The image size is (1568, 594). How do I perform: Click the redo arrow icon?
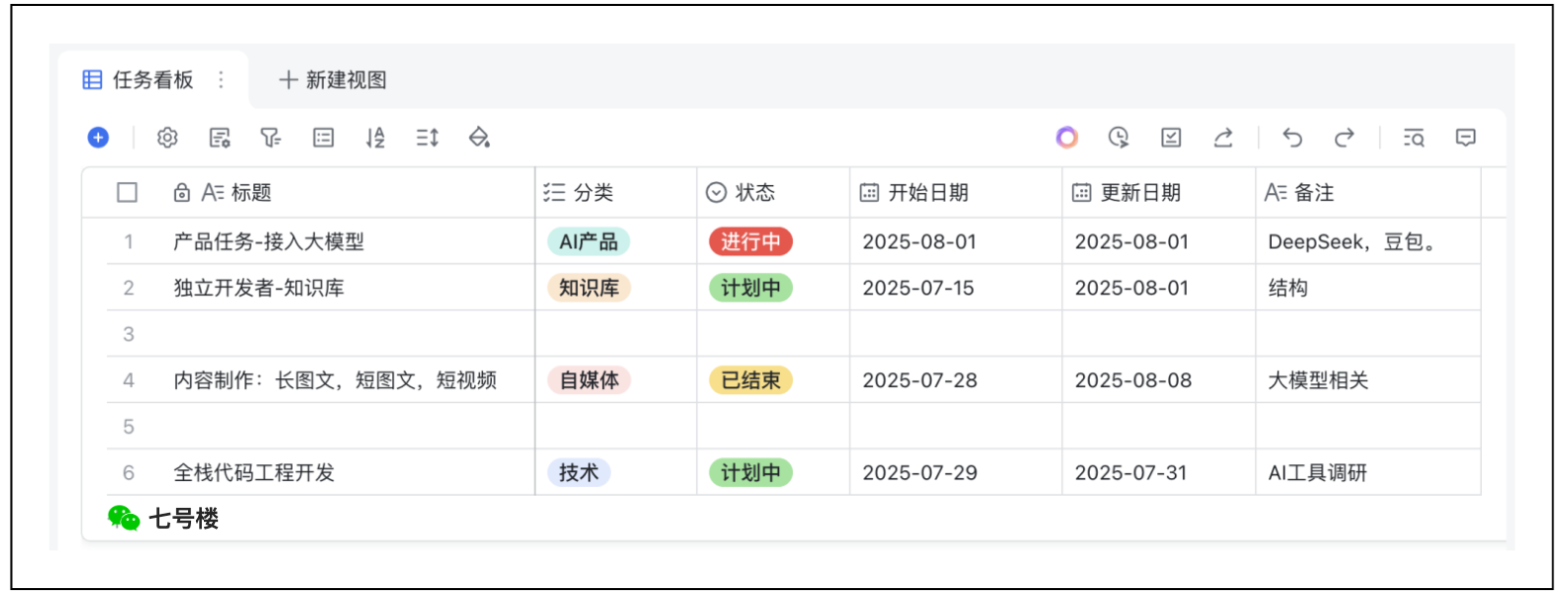point(1343,138)
